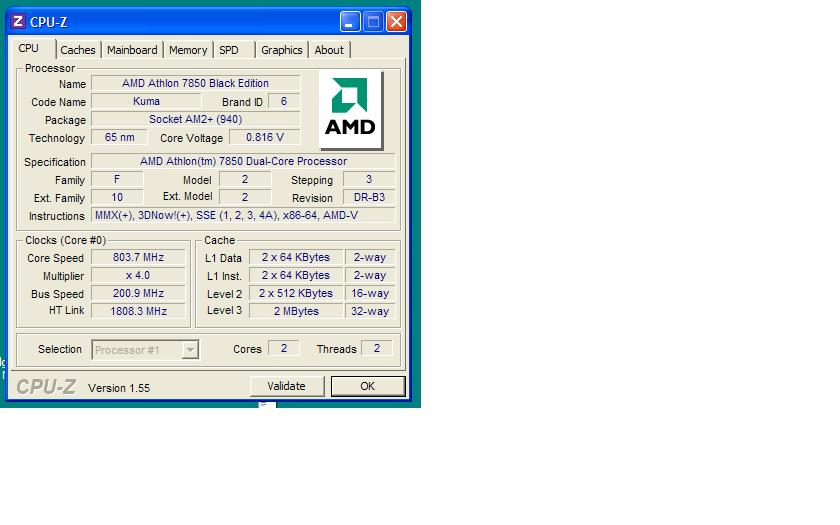Open the Mainboard tab

point(132,50)
